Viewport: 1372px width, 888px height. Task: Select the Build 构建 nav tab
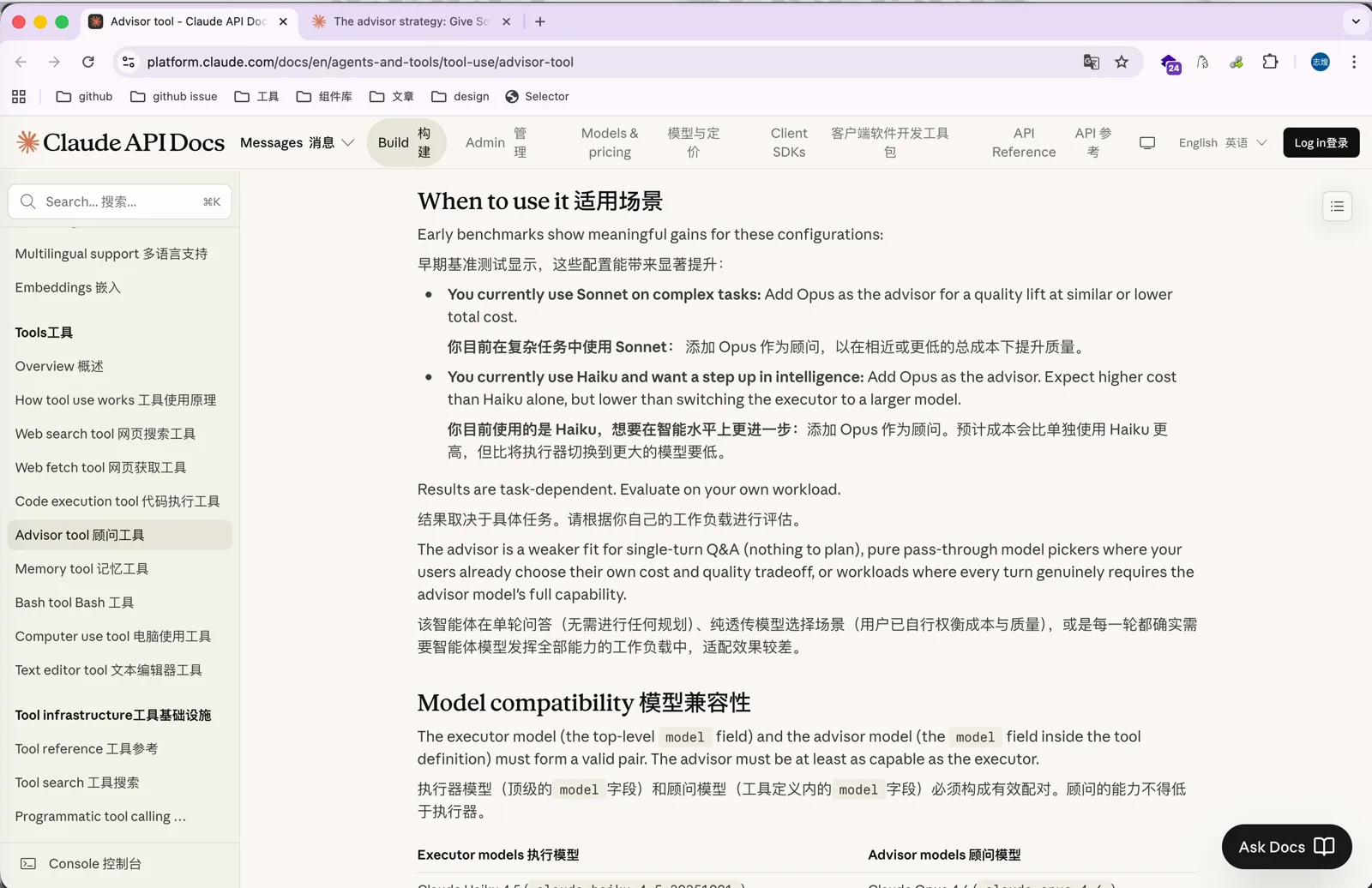pyautogui.click(x=405, y=142)
